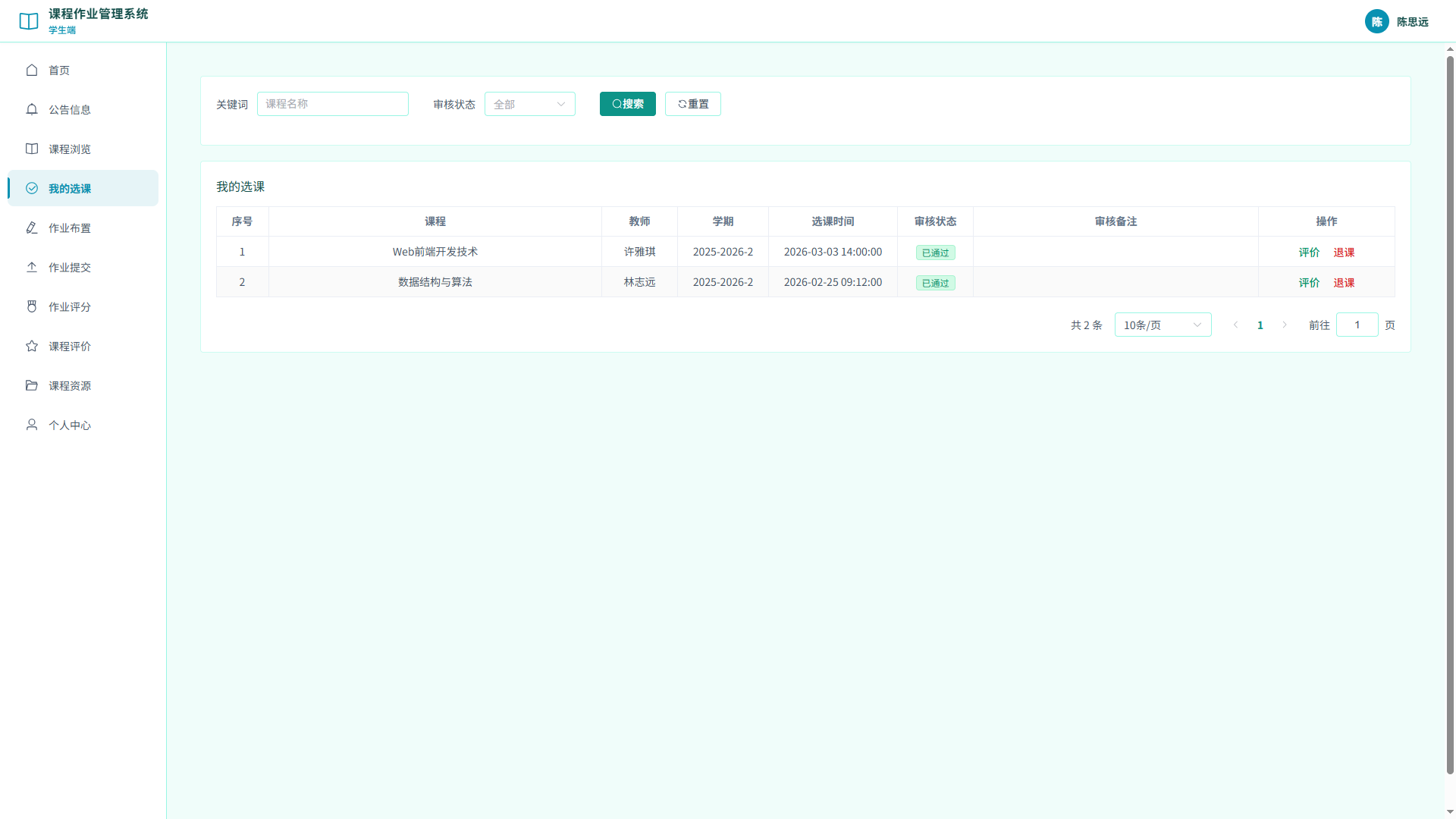Click the bell icon for 公告信息
This screenshot has width=1456, height=819.
[32, 109]
